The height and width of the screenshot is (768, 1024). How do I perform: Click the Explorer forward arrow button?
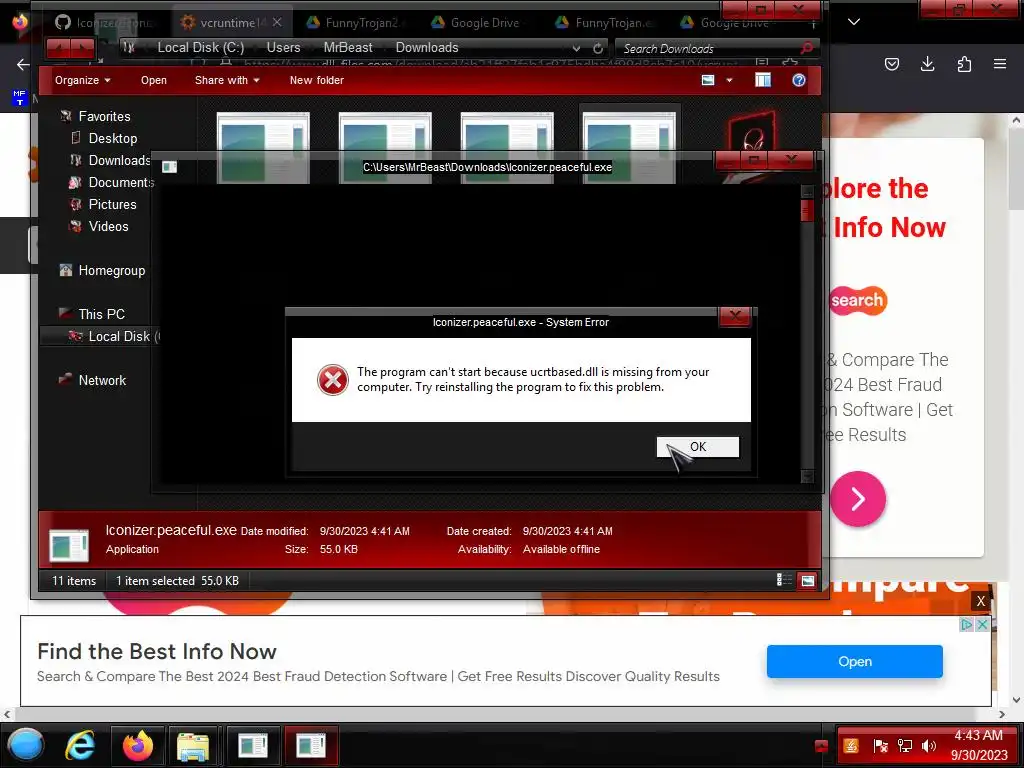pos(84,48)
